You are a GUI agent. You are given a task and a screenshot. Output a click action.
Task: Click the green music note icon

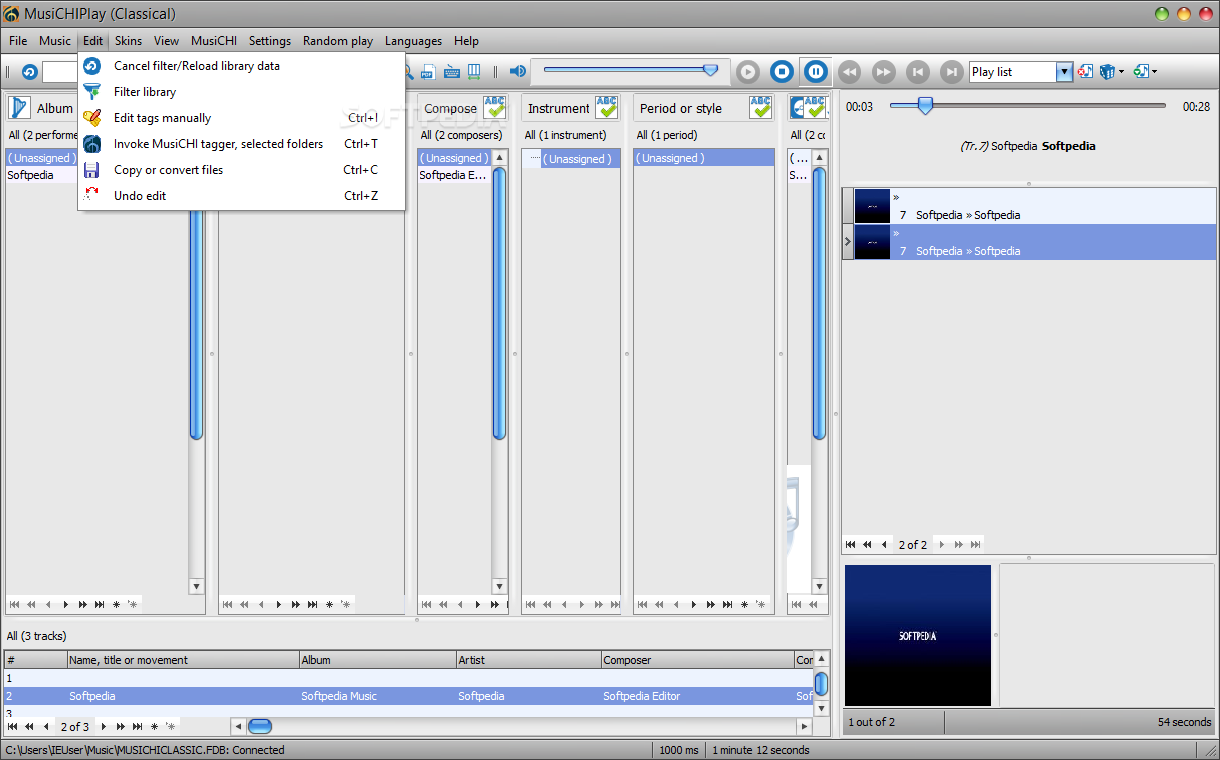click(1140, 72)
